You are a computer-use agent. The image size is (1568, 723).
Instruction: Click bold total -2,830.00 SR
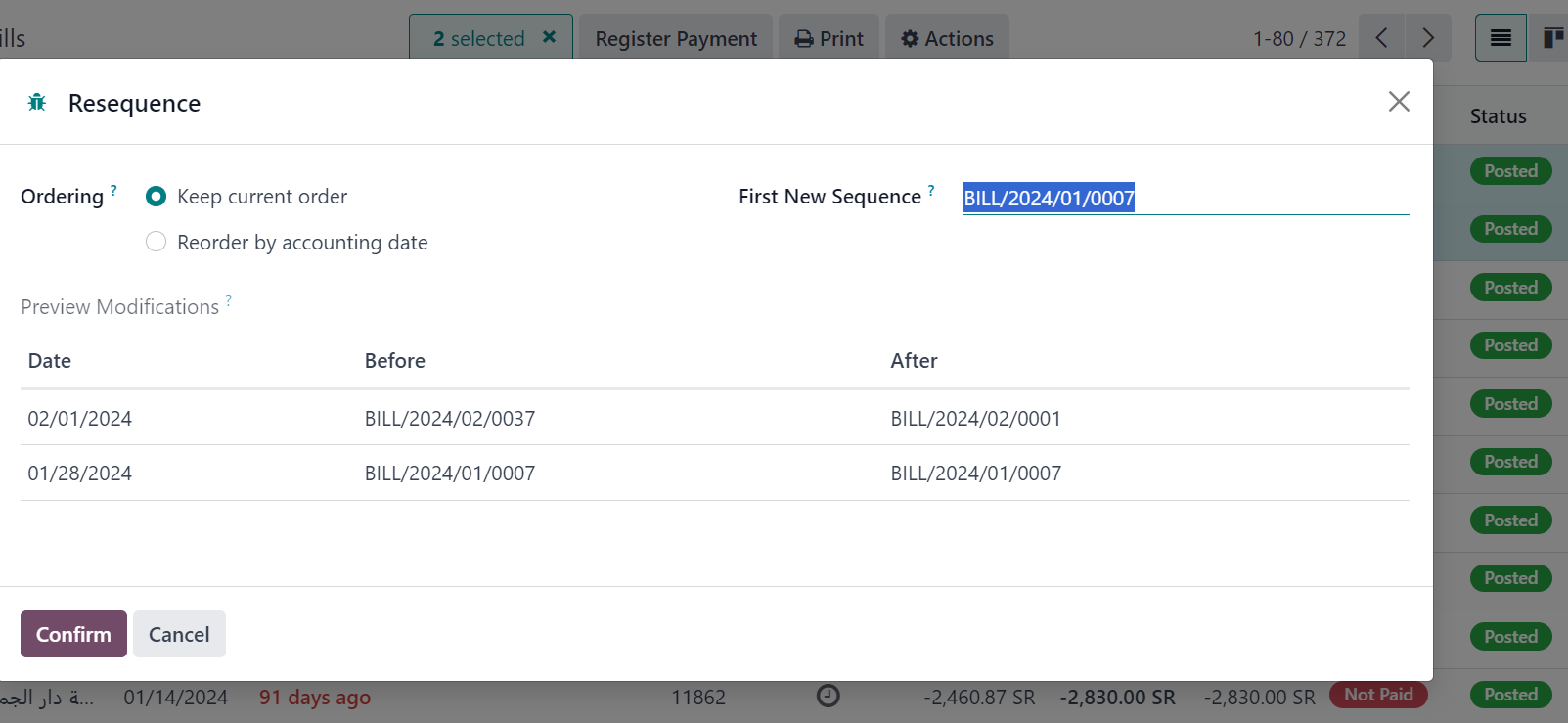pyautogui.click(x=1117, y=698)
